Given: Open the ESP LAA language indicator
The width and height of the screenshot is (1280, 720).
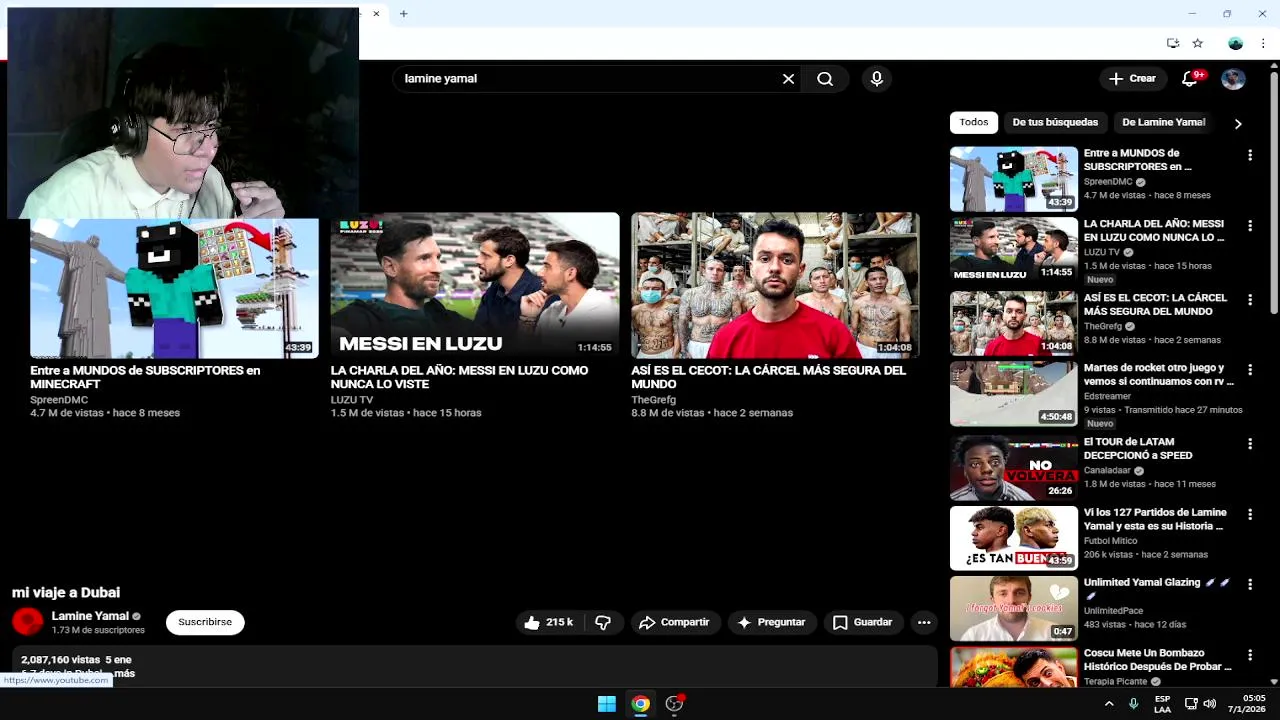Looking at the screenshot, I should (1162, 704).
